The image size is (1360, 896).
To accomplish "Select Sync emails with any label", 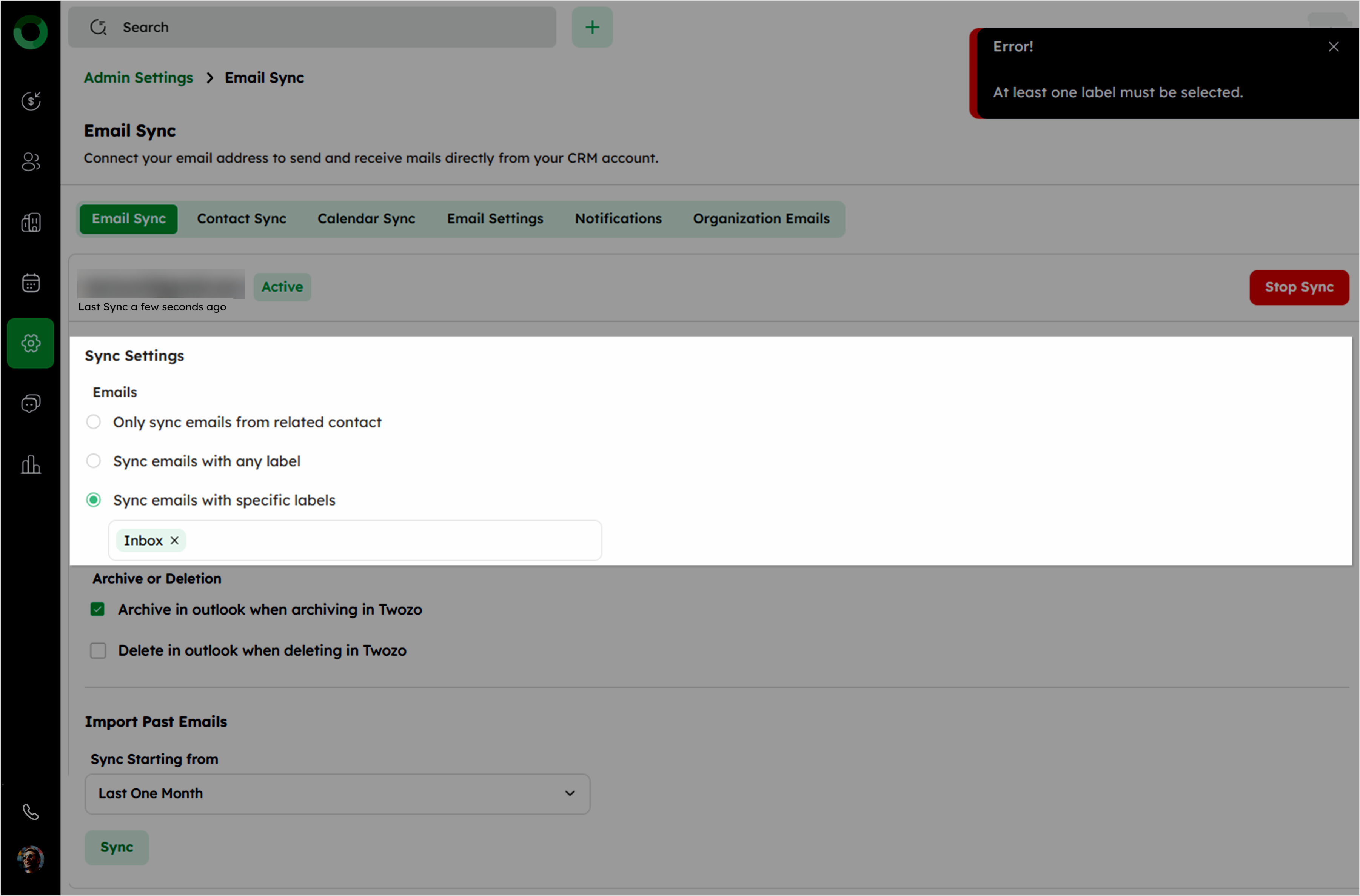I will (x=93, y=461).
